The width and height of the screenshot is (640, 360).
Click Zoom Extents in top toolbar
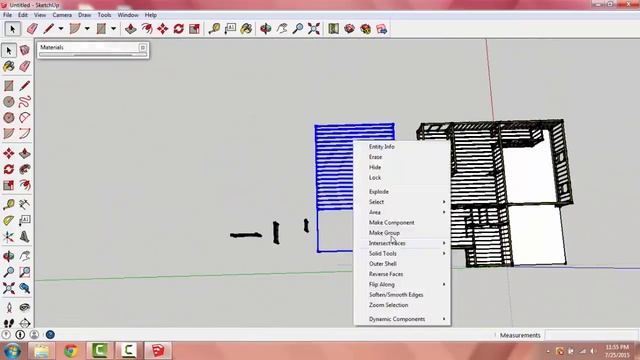pyautogui.click(x=314, y=29)
